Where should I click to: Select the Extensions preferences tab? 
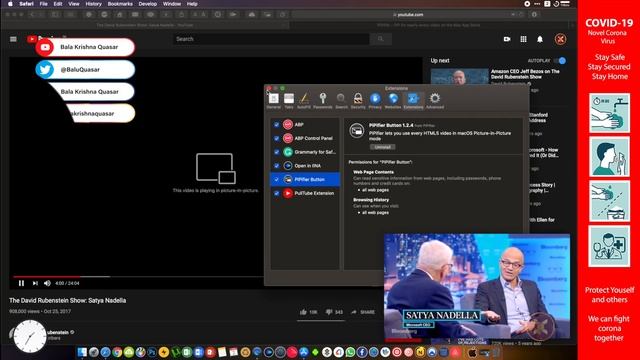[413, 100]
